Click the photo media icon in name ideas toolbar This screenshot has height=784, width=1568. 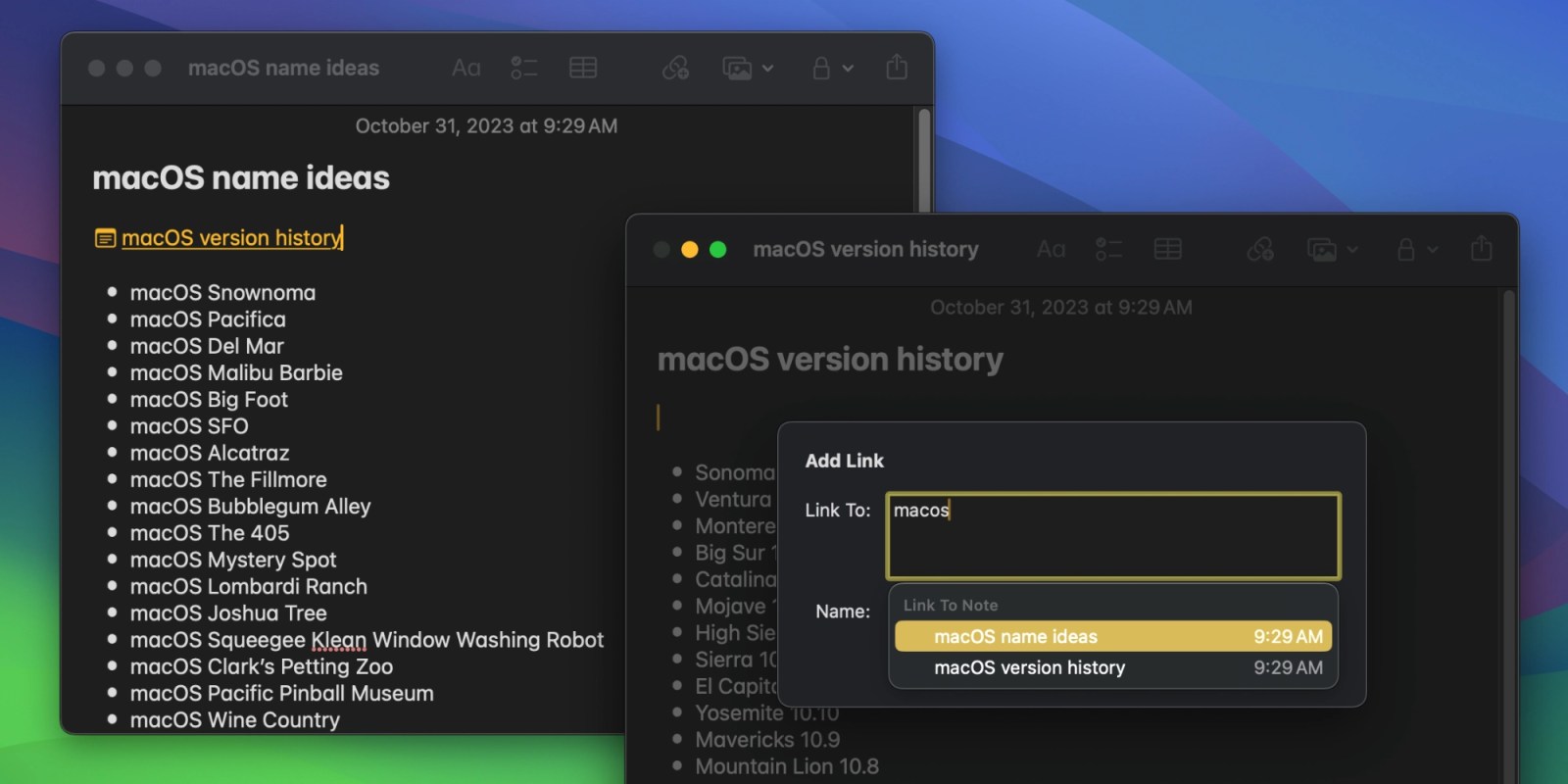click(737, 69)
